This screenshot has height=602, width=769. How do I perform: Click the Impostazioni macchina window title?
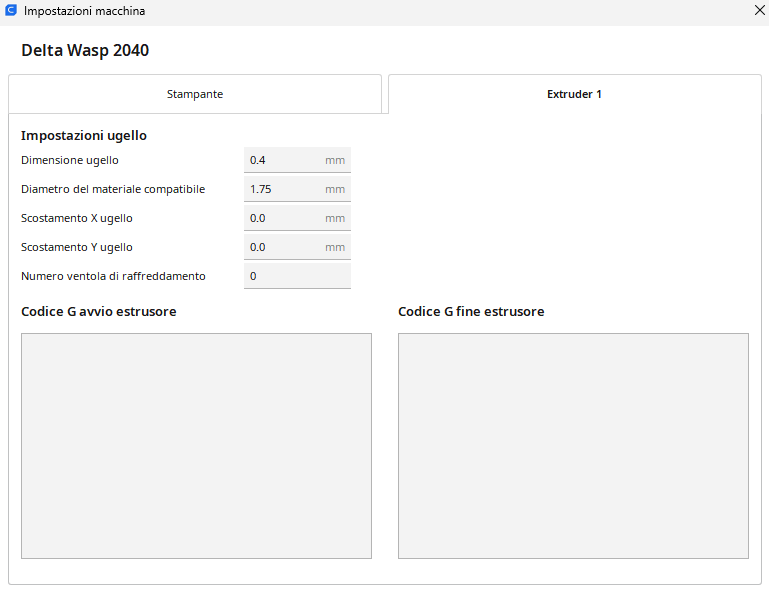[84, 11]
